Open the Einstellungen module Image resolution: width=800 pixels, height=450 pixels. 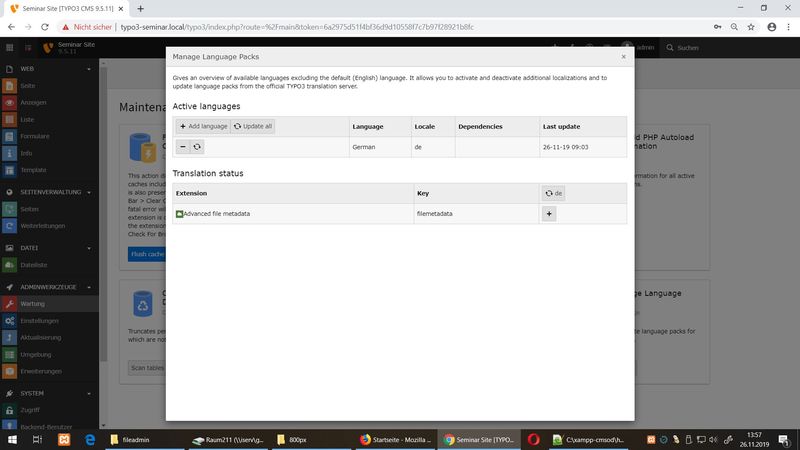pos(49,321)
